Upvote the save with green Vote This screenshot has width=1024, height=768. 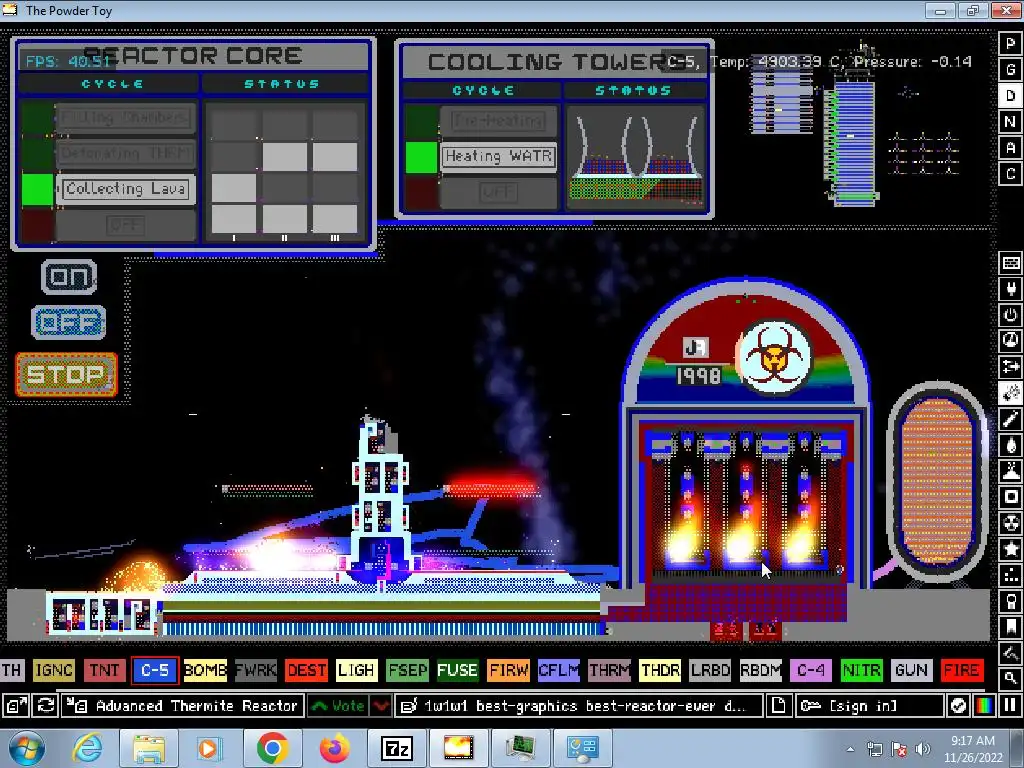tap(338, 706)
